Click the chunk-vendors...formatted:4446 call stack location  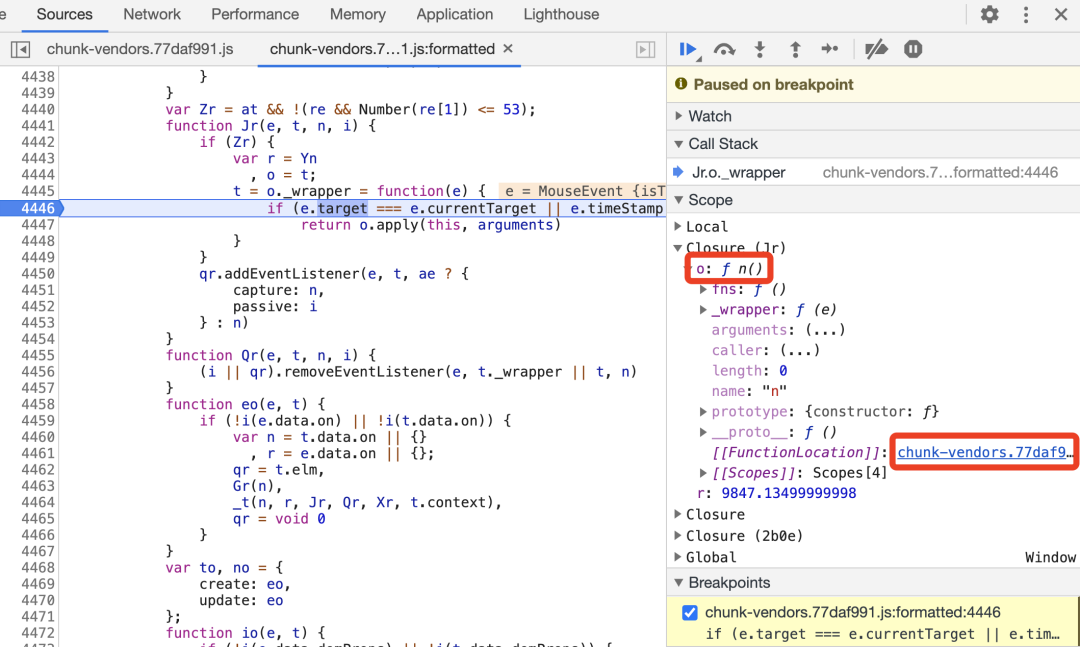click(x=940, y=172)
